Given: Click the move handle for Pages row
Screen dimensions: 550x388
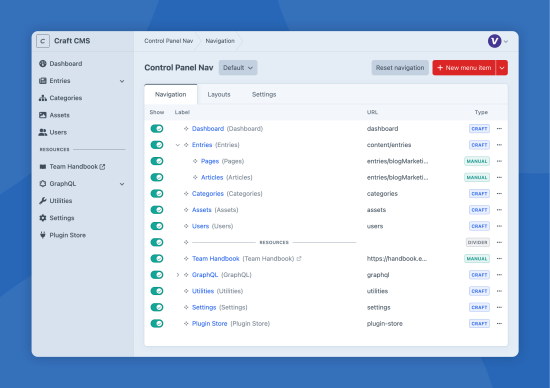Looking at the screenshot, I should point(195,161).
